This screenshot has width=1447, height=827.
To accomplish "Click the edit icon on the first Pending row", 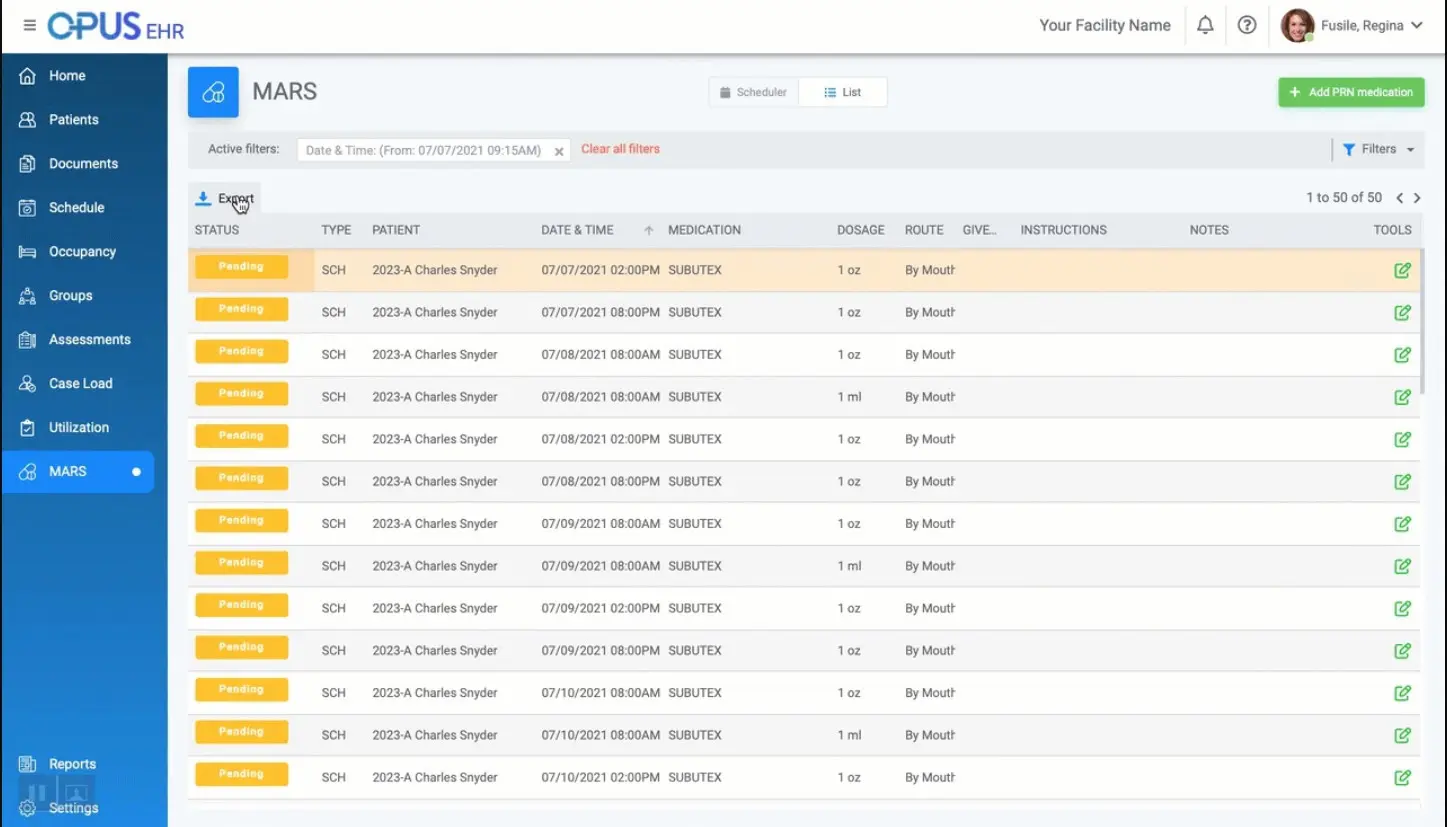I will pyautogui.click(x=1401, y=269).
